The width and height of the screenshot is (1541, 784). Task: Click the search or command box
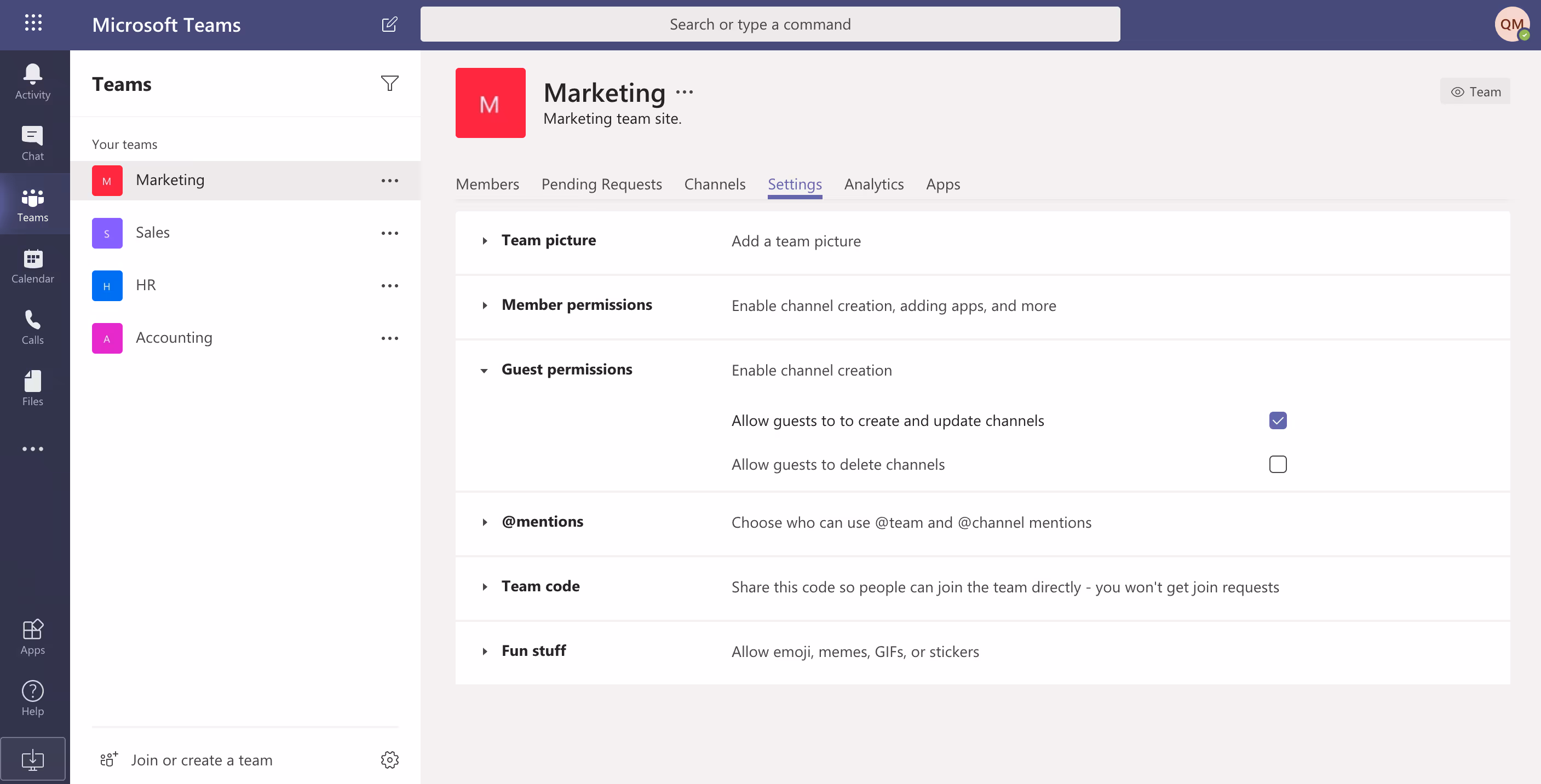770,25
